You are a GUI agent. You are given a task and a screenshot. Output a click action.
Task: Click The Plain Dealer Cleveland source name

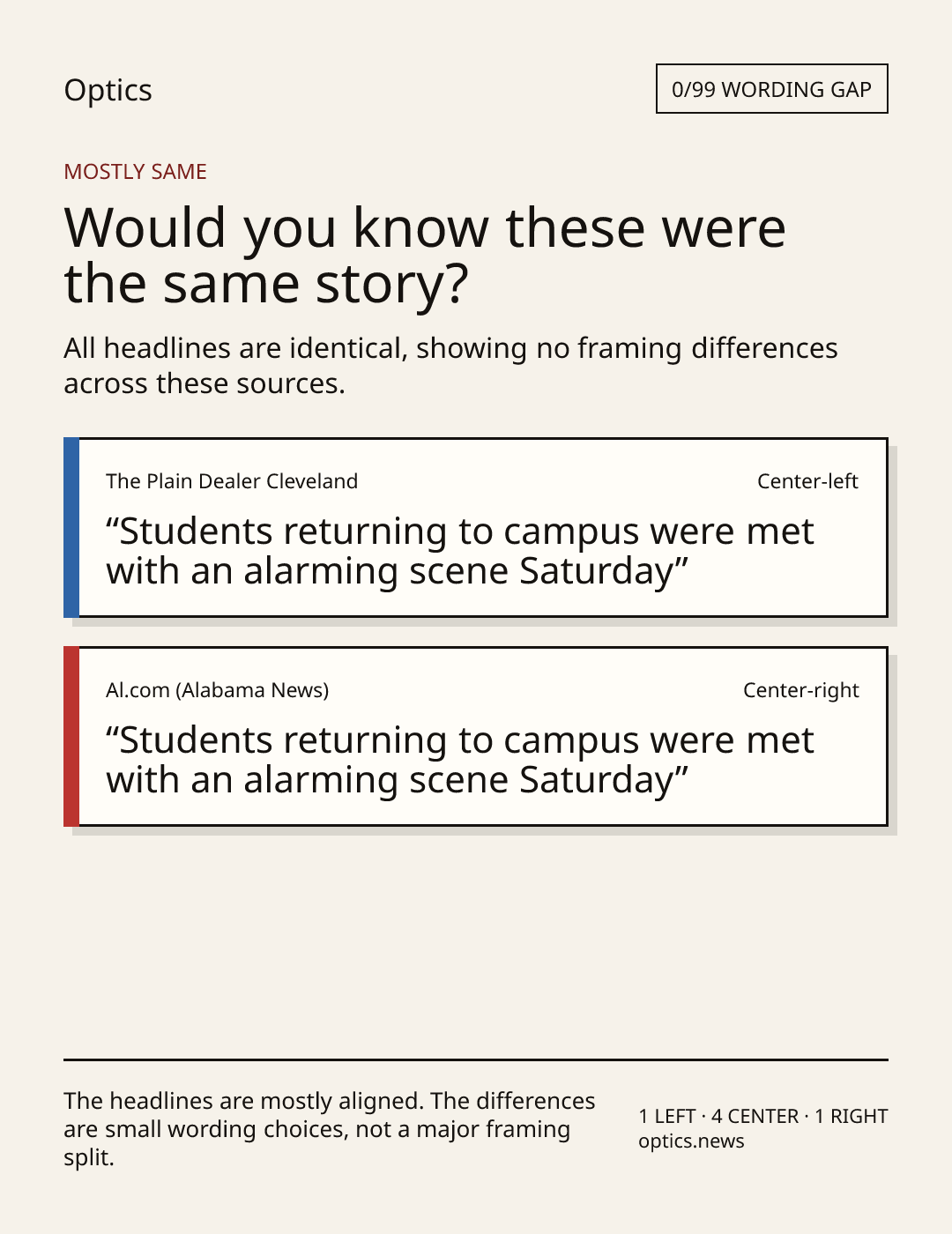pos(232,481)
